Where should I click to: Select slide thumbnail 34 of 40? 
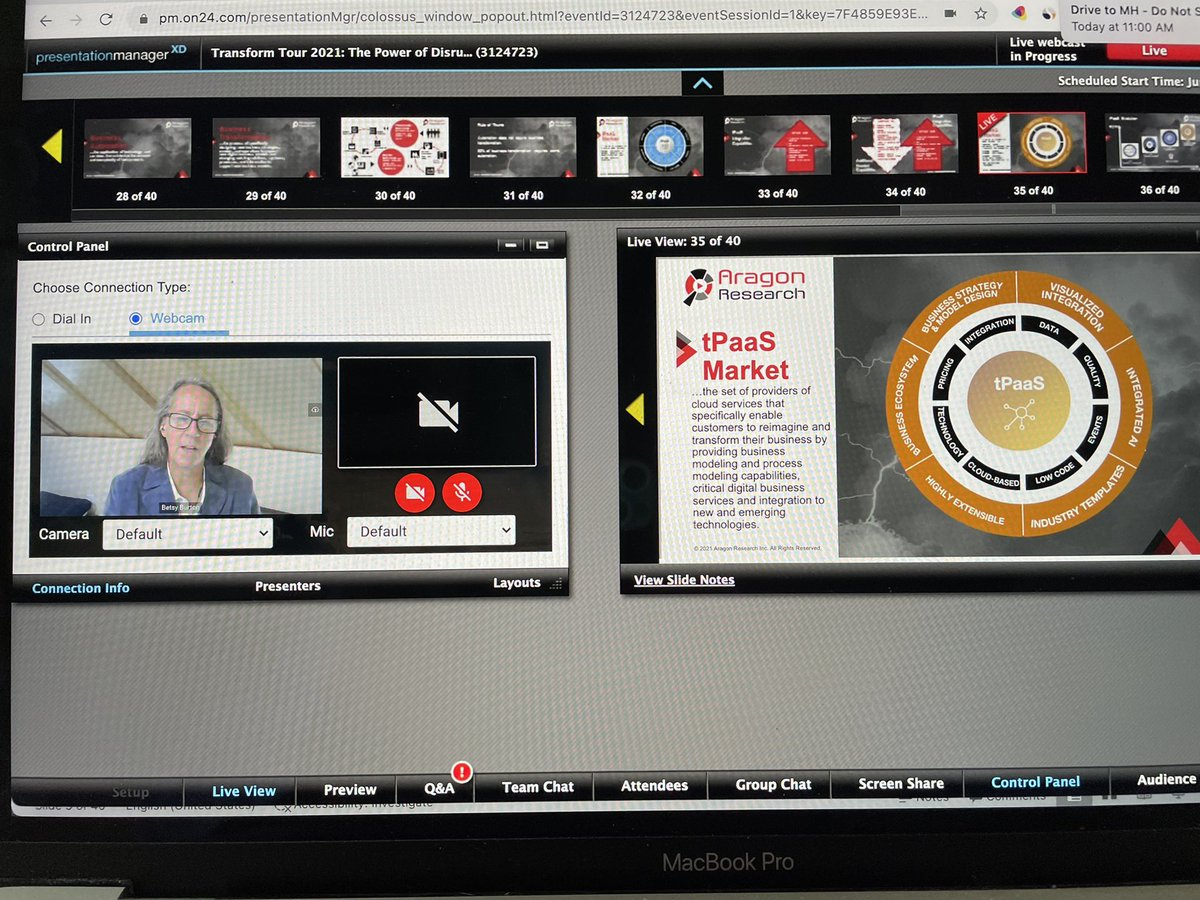pyautogui.click(x=905, y=146)
